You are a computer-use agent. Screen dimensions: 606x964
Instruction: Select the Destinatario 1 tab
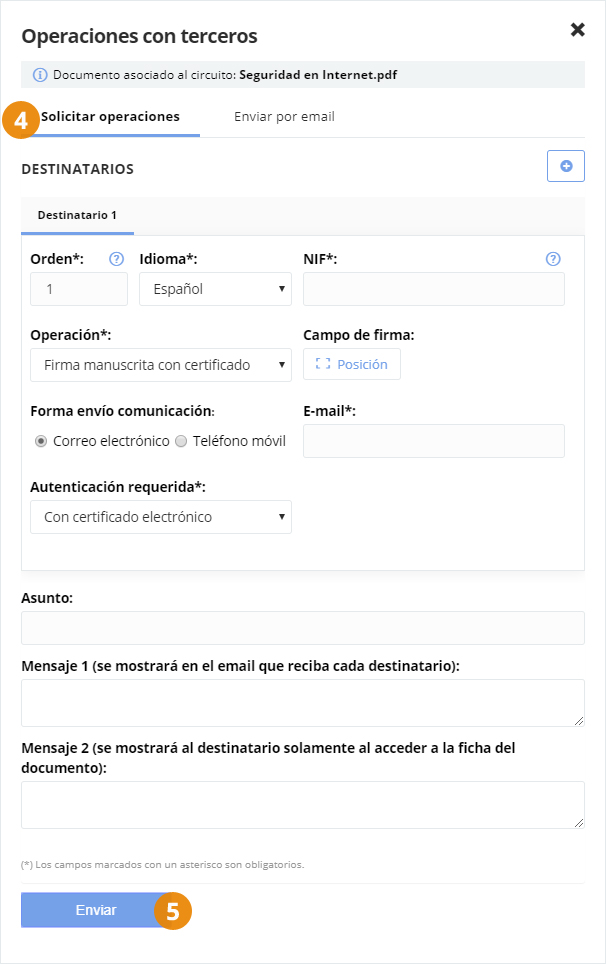point(77,216)
